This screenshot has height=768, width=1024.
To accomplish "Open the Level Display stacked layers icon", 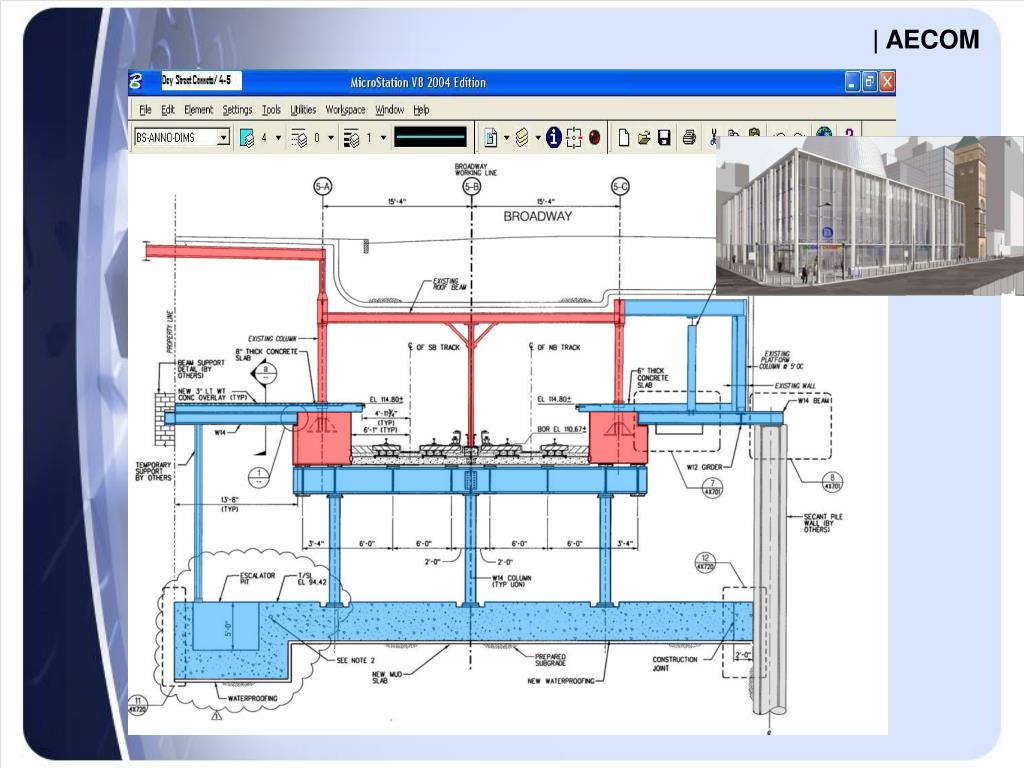I will (x=522, y=138).
